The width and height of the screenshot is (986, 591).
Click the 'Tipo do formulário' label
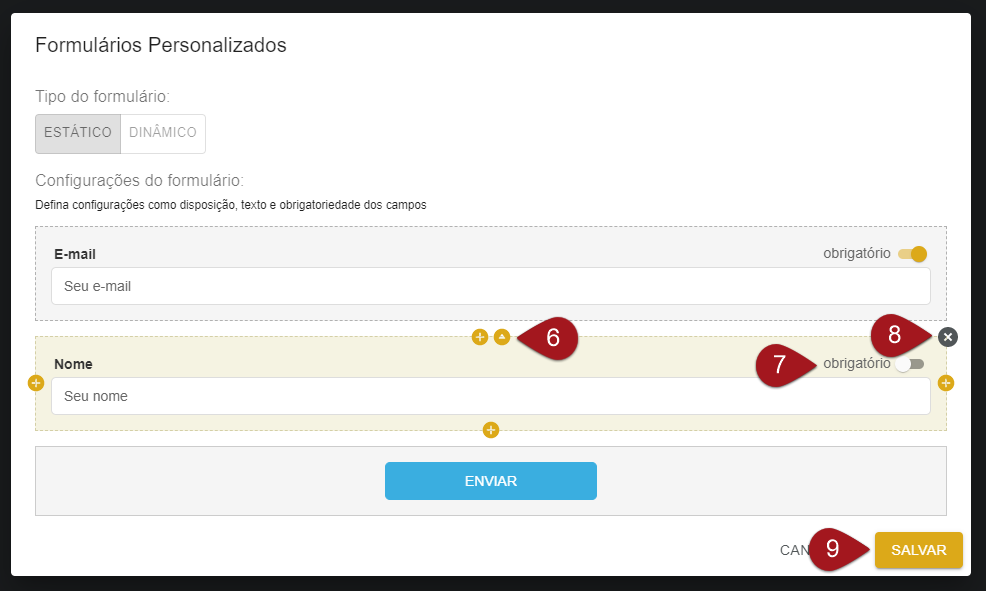click(102, 97)
